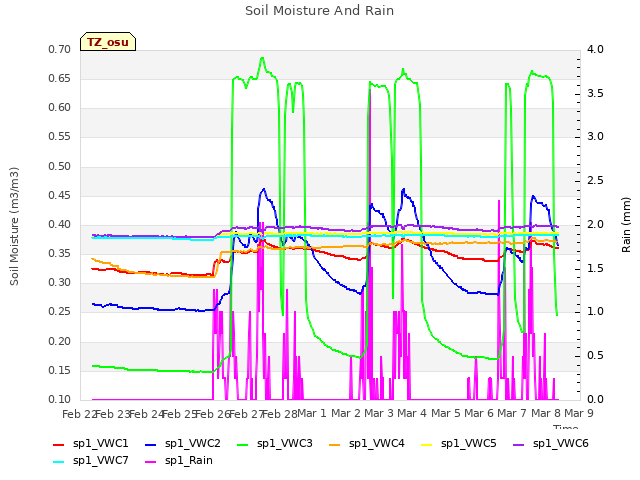Click the yellow sp1_VWC5 legend swatch
The image size is (640, 480).
pos(427,444)
